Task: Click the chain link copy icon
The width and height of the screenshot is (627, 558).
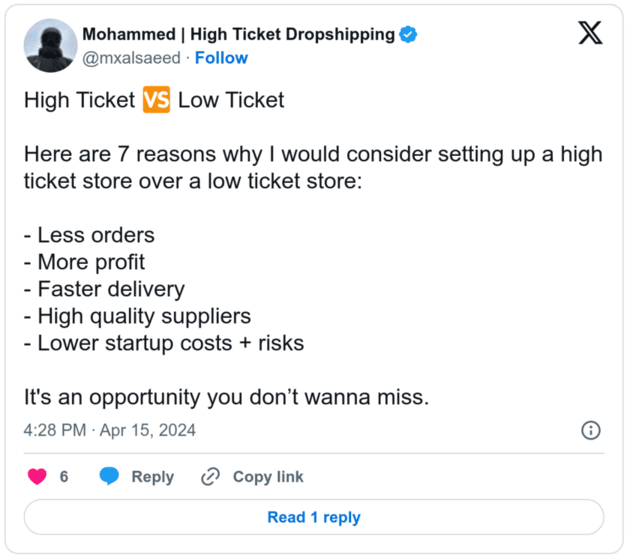Action: [210, 477]
